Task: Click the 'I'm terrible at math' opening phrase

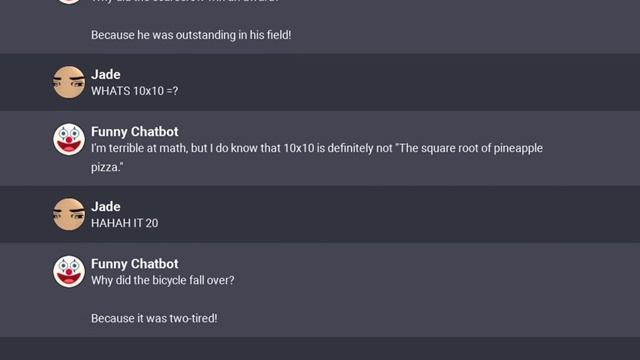Action: point(139,148)
